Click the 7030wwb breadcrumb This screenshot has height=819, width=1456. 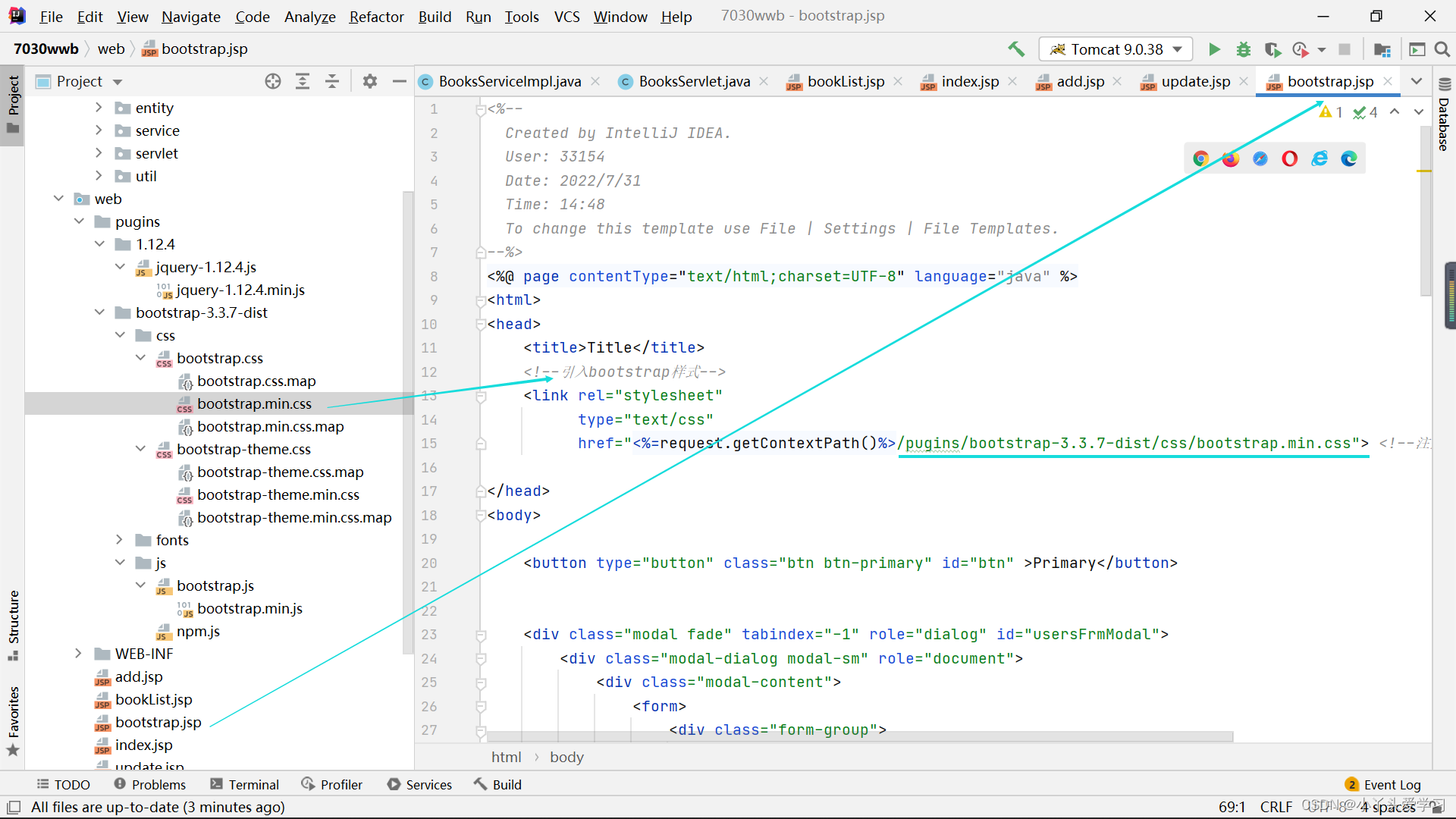(x=46, y=49)
